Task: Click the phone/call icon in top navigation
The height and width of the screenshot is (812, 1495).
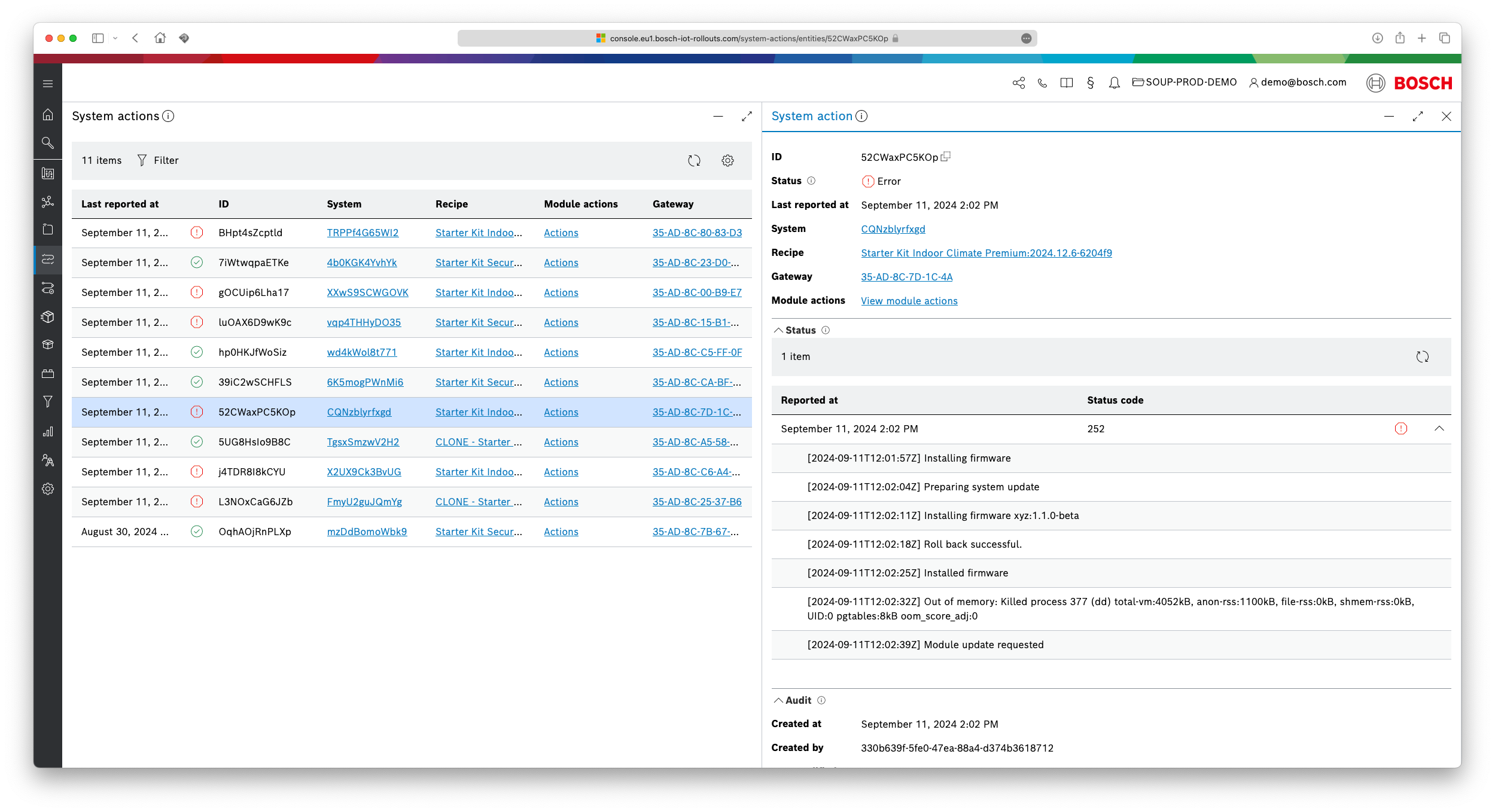Action: click(1044, 82)
